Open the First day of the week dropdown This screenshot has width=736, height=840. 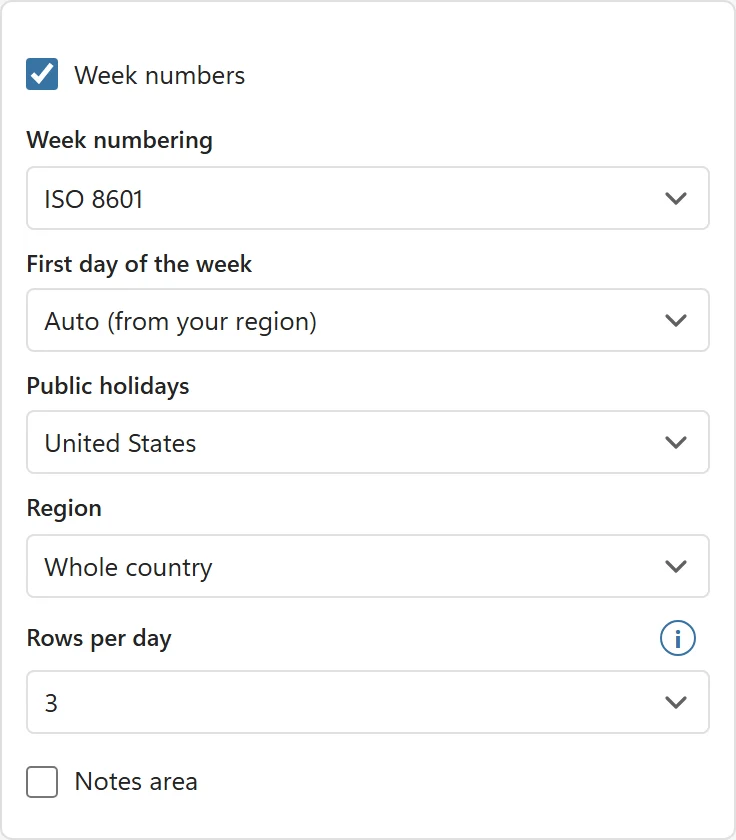368,320
